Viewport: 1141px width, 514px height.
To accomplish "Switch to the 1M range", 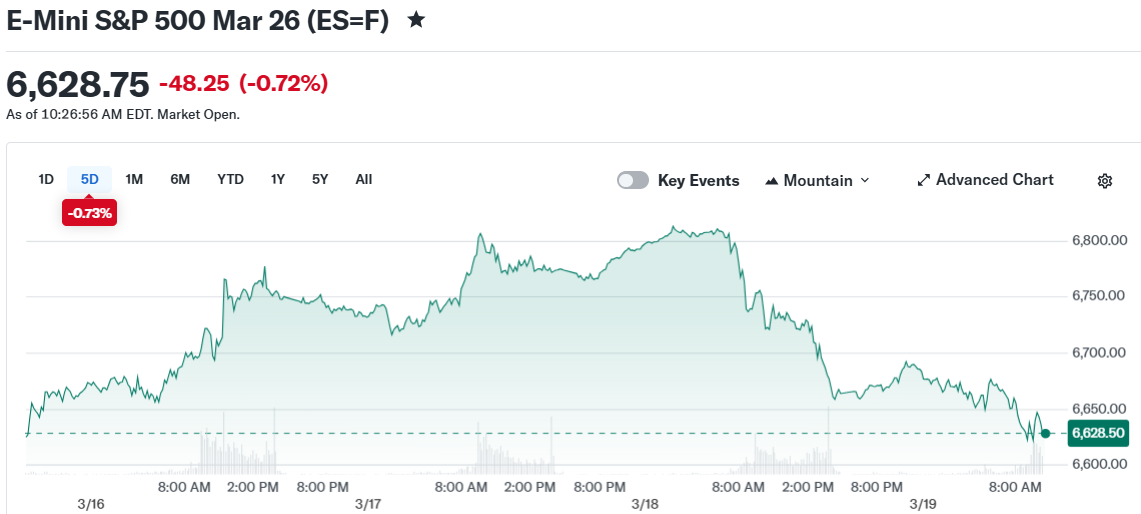I will click(134, 179).
